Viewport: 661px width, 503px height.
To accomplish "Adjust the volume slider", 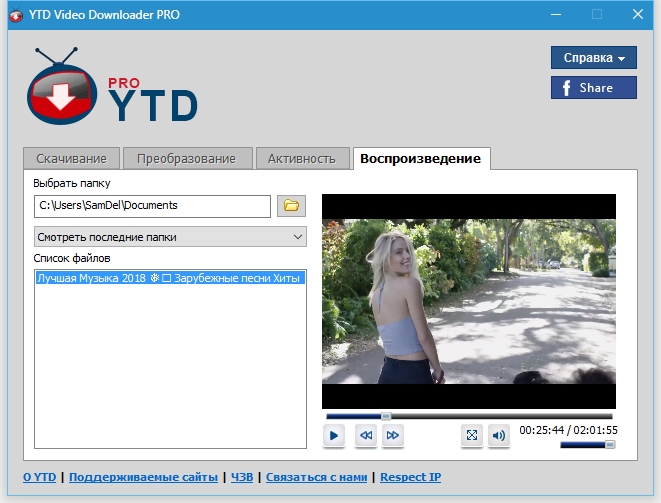I will [588, 445].
